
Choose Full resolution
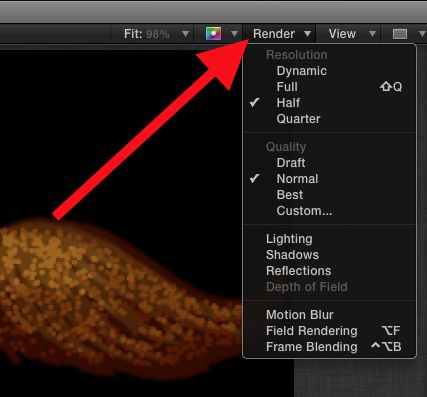(329, 87)
